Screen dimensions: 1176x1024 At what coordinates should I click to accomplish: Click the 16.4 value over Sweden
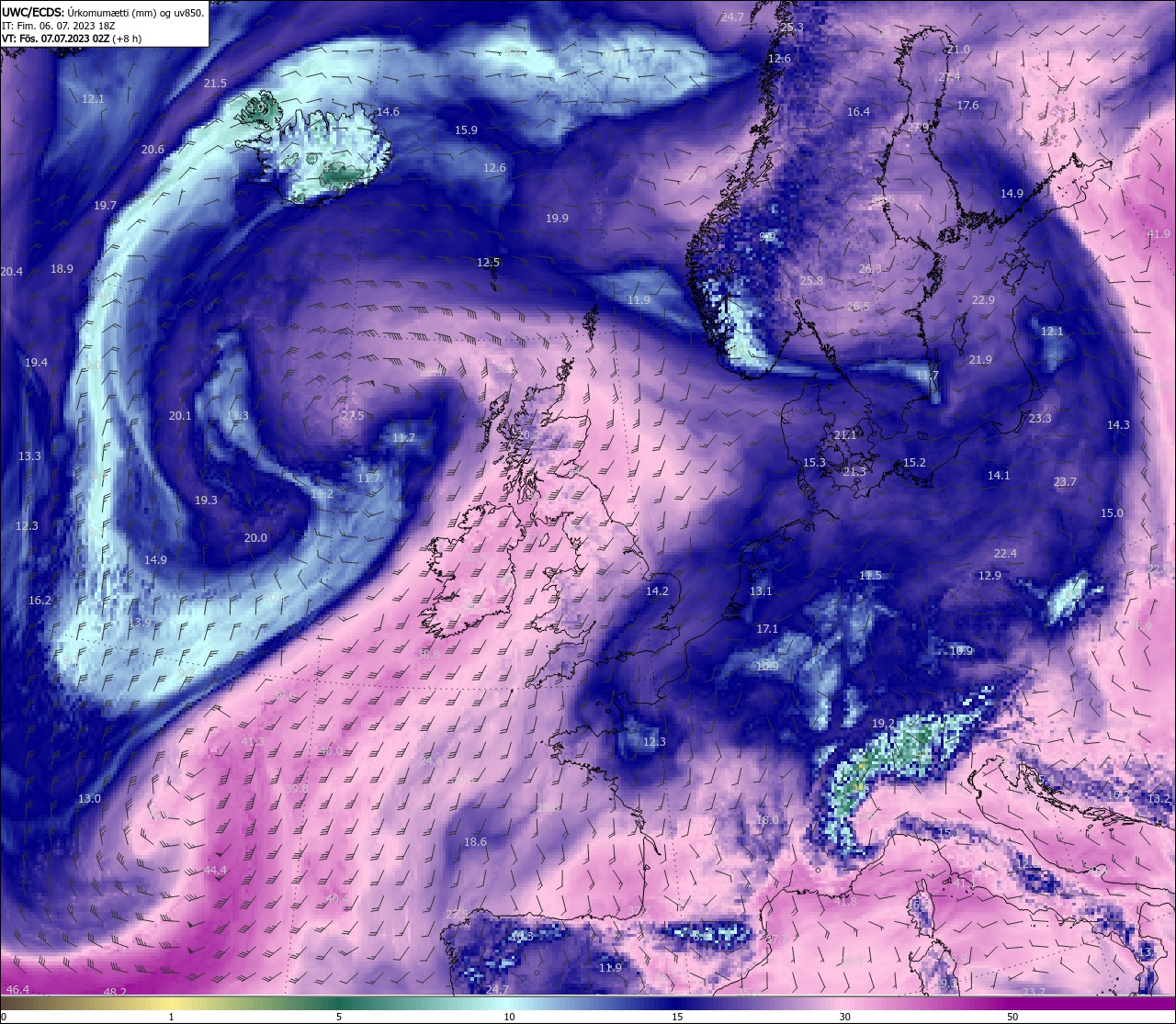point(858,112)
